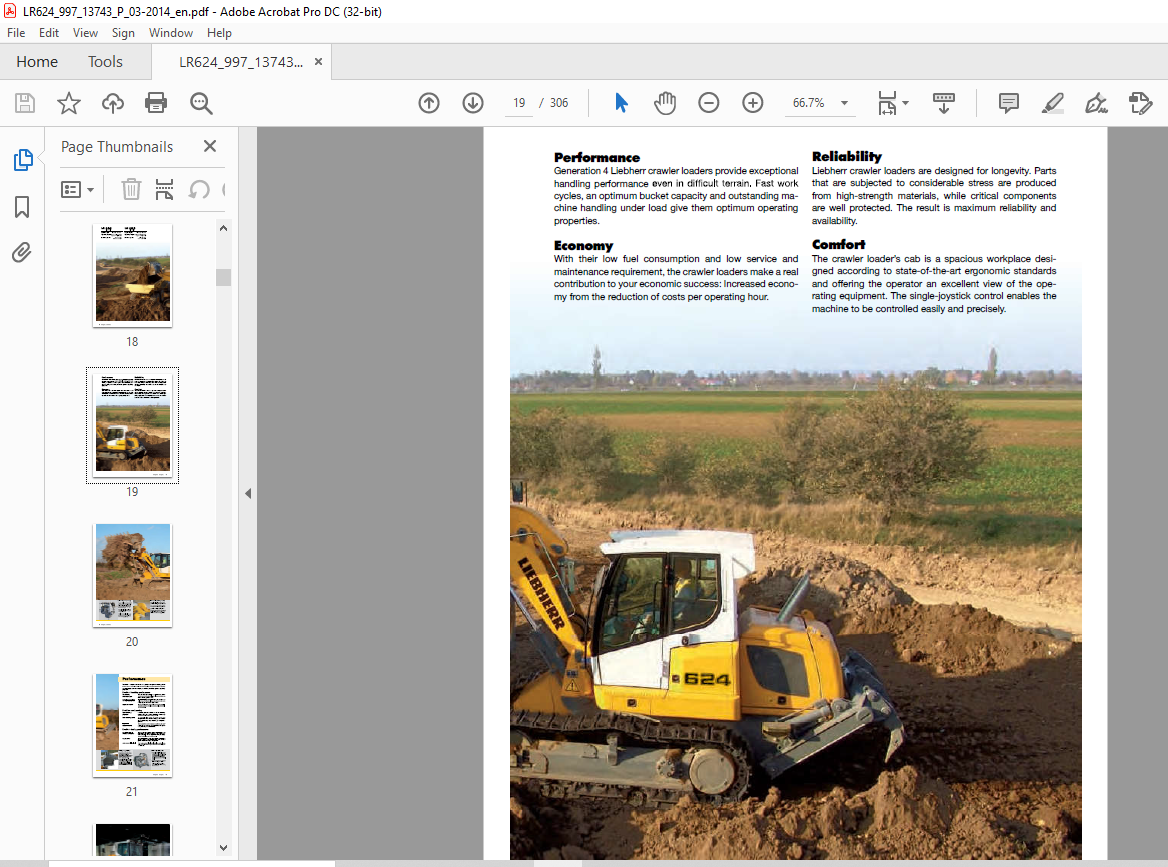
Task: Delete selected page with trash icon
Action: pos(131,189)
